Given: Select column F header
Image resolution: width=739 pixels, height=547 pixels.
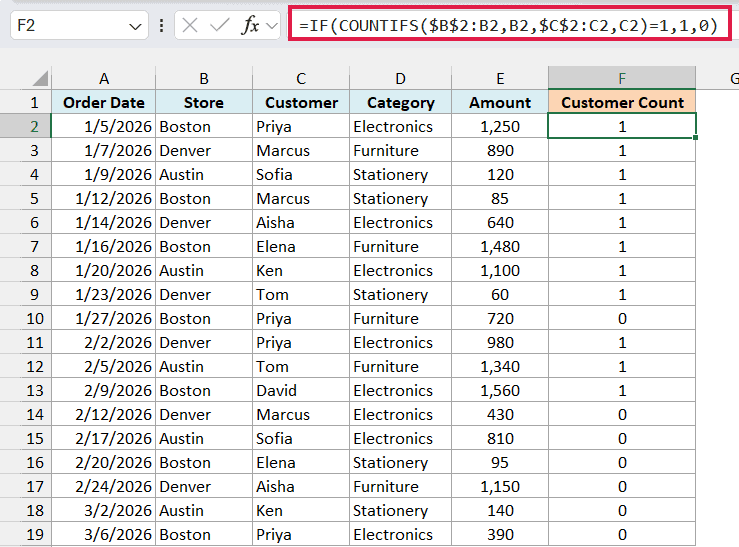Looking at the screenshot, I should click(622, 78).
